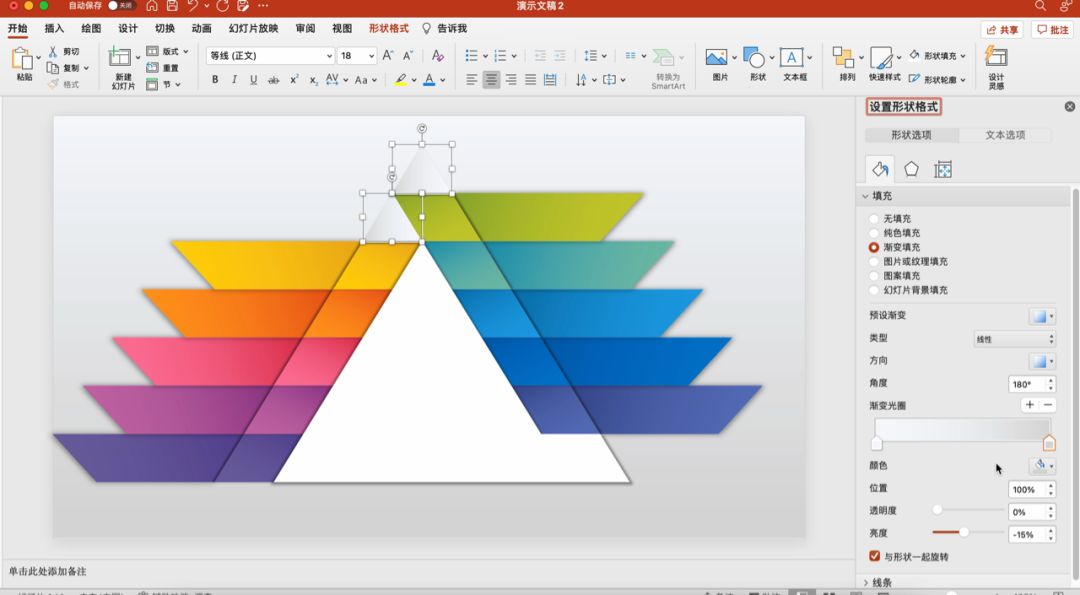The image size is (1080, 595).
Task: Open the Fill & Line tab icon
Action: coord(880,169)
